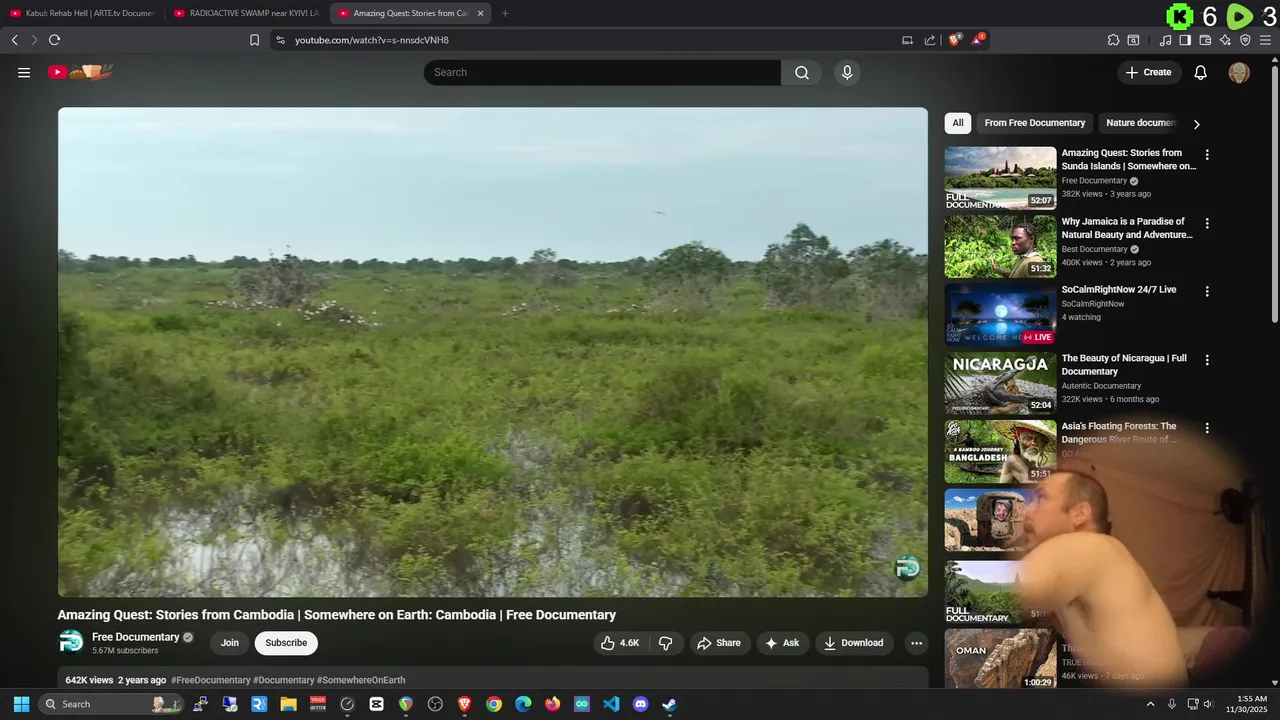Click the video player area
Image resolution: width=1280 pixels, height=720 pixels.
pos(493,352)
